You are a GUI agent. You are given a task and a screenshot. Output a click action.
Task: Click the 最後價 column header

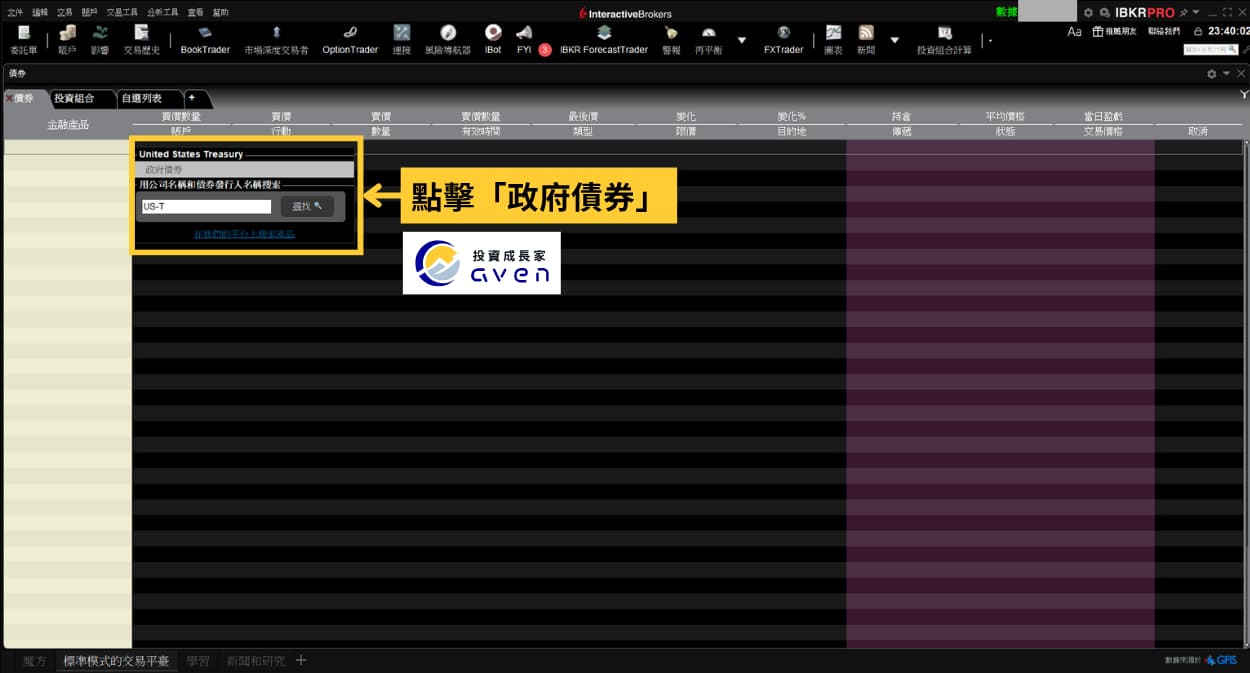583,117
